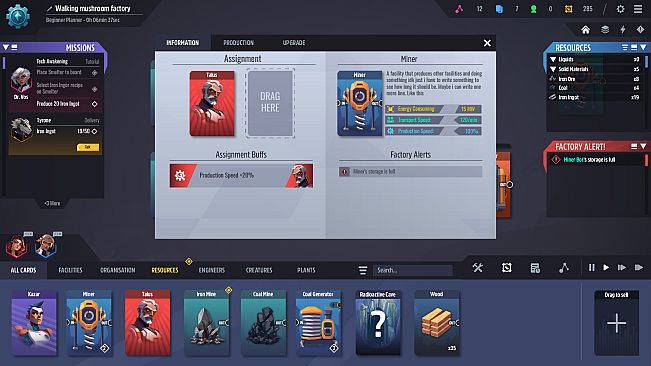Set fastest game speed (last arrow)
The image size is (651, 366).
point(639,268)
